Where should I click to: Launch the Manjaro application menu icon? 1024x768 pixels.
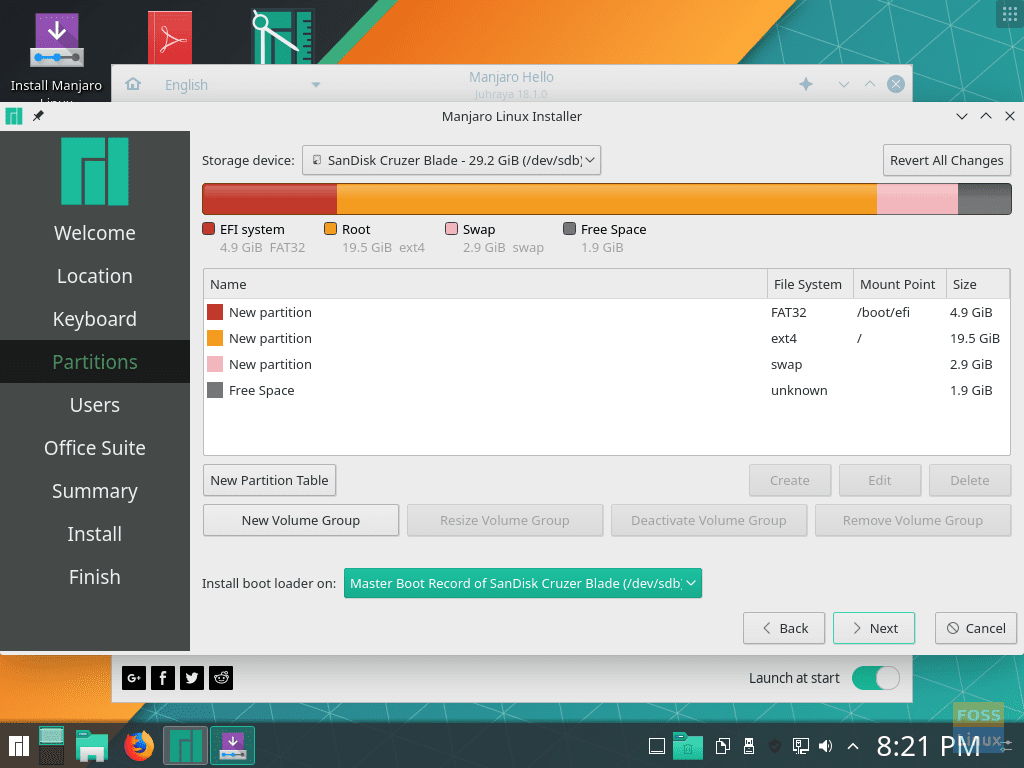pyautogui.click(x=16, y=745)
